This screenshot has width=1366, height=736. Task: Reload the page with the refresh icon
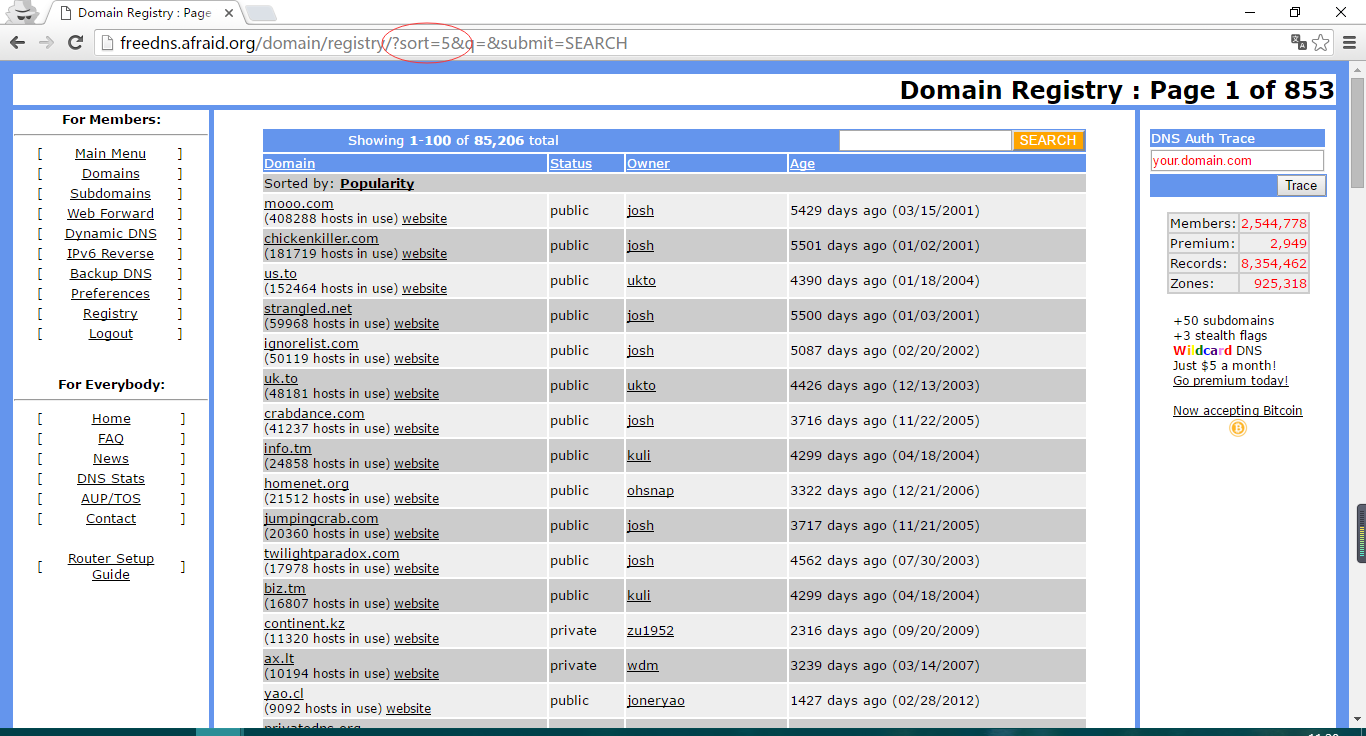click(75, 43)
